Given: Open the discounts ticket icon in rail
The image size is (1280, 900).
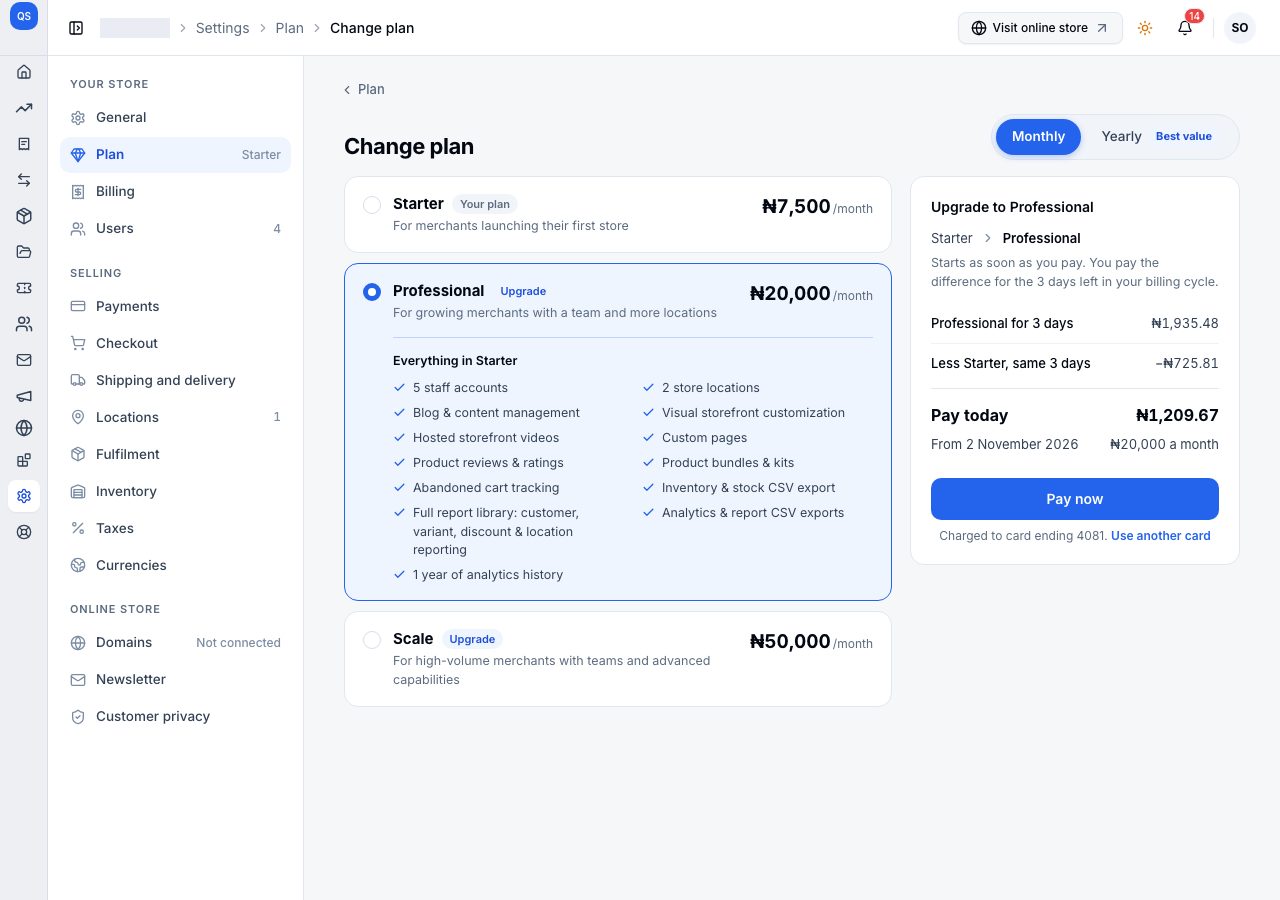Looking at the screenshot, I should click(x=24, y=288).
